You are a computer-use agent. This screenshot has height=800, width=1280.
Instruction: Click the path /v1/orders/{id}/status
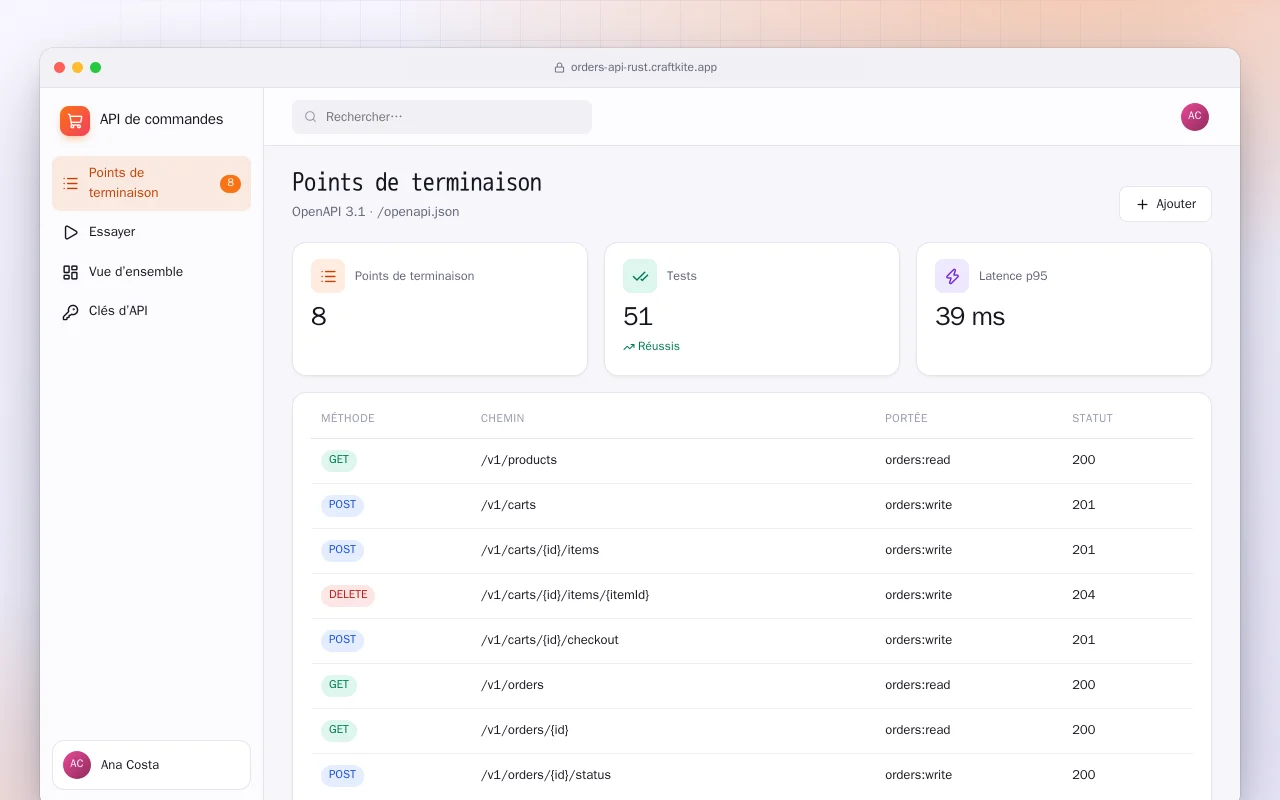coord(546,776)
